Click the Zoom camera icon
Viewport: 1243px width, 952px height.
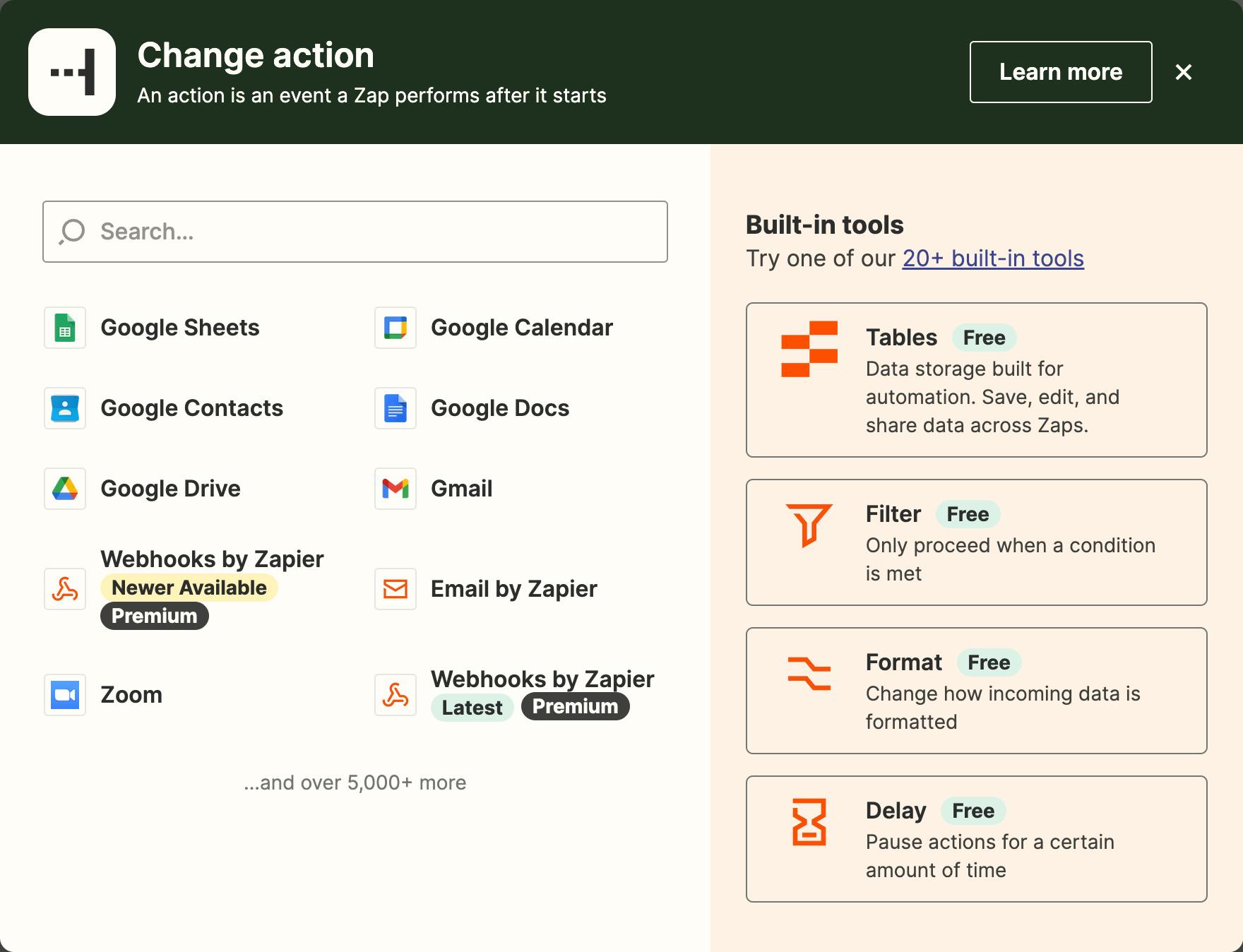tap(65, 695)
